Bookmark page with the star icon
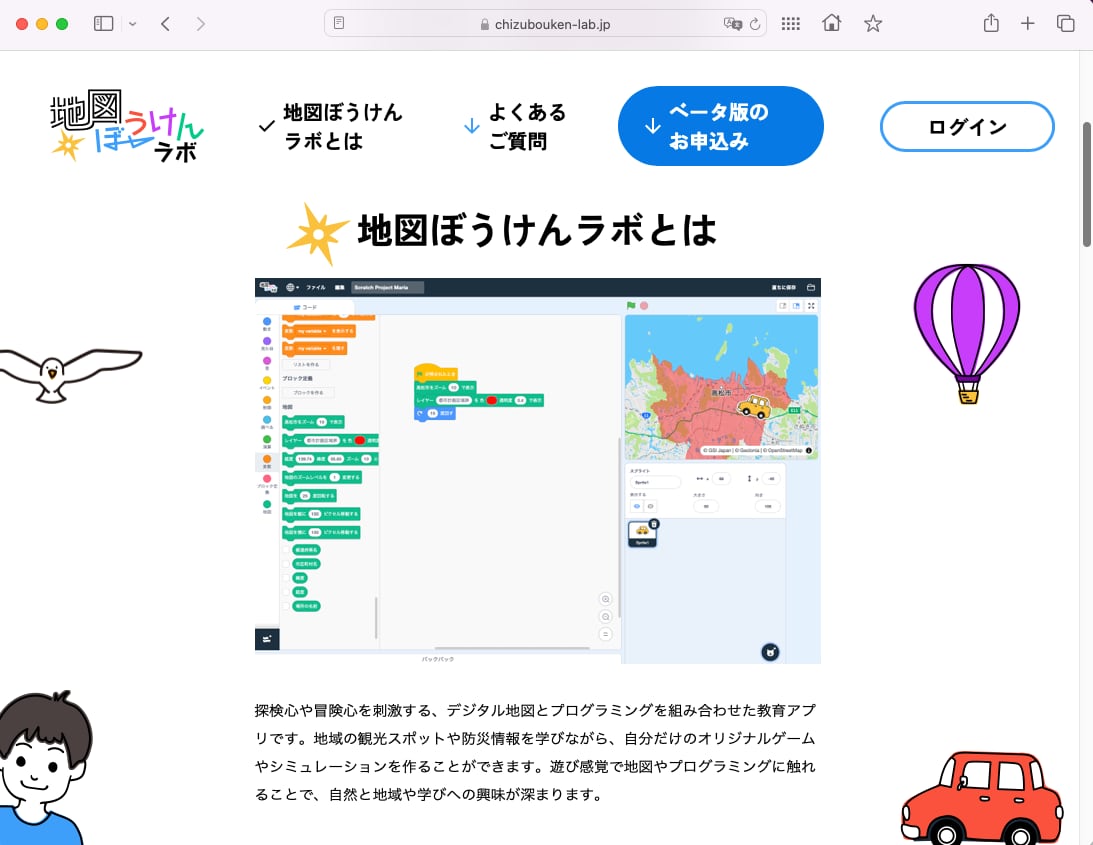 [x=873, y=24]
